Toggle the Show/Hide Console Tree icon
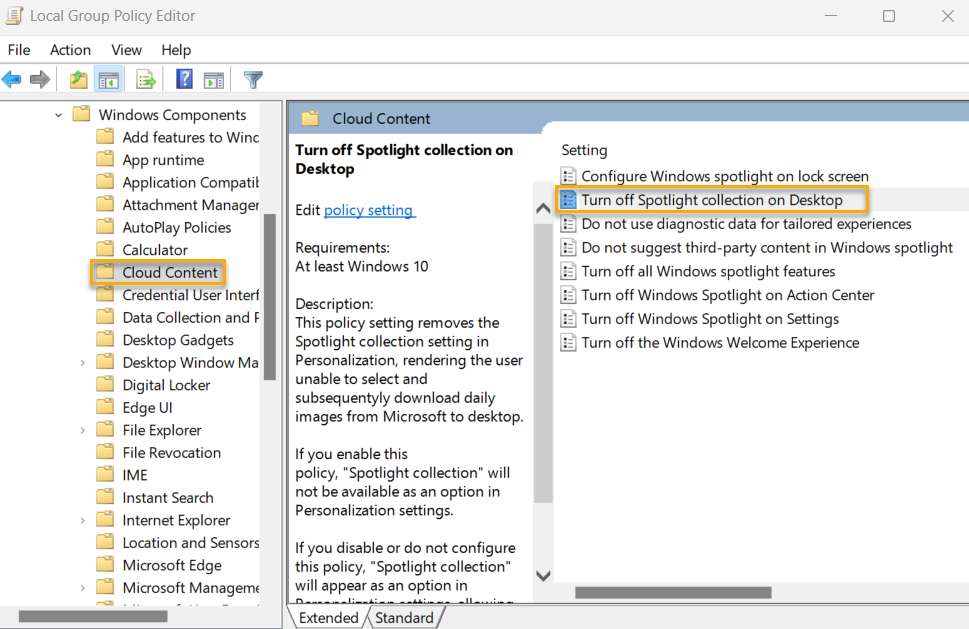The image size is (969, 629). pyautogui.click(x=109, y=79)
